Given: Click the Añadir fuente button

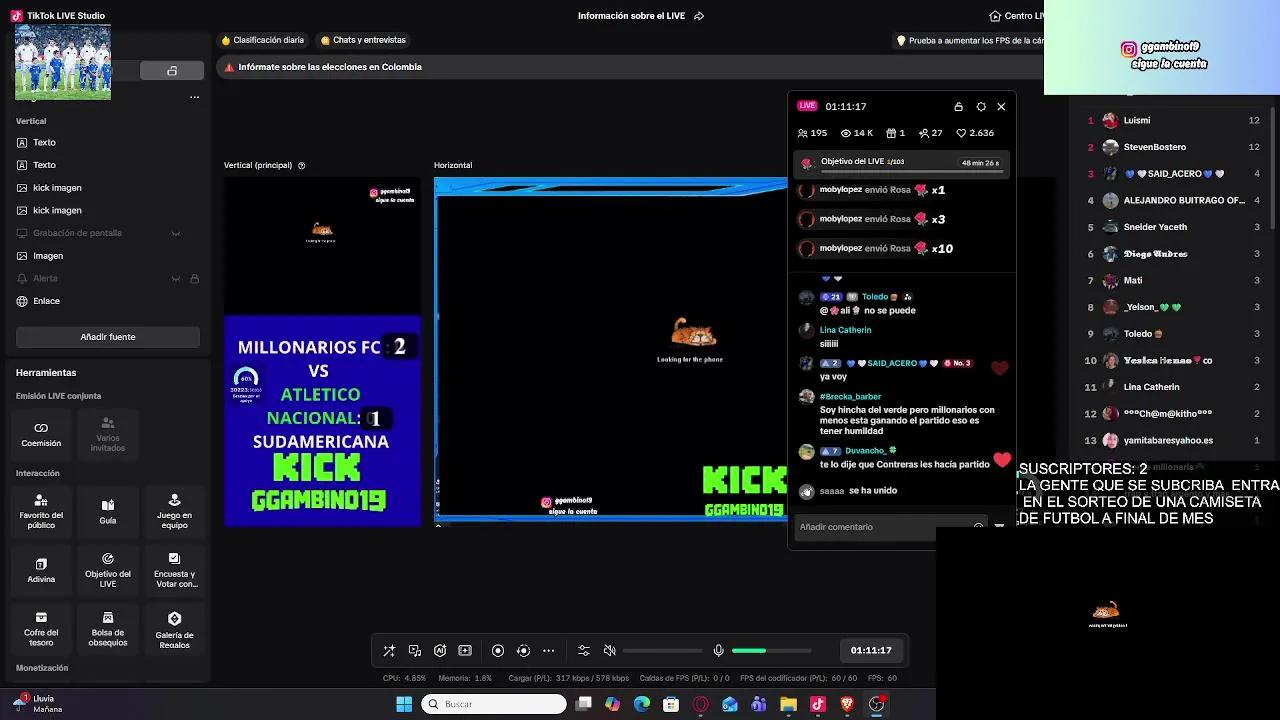Looking at the screenshot, I should point(107,337).
